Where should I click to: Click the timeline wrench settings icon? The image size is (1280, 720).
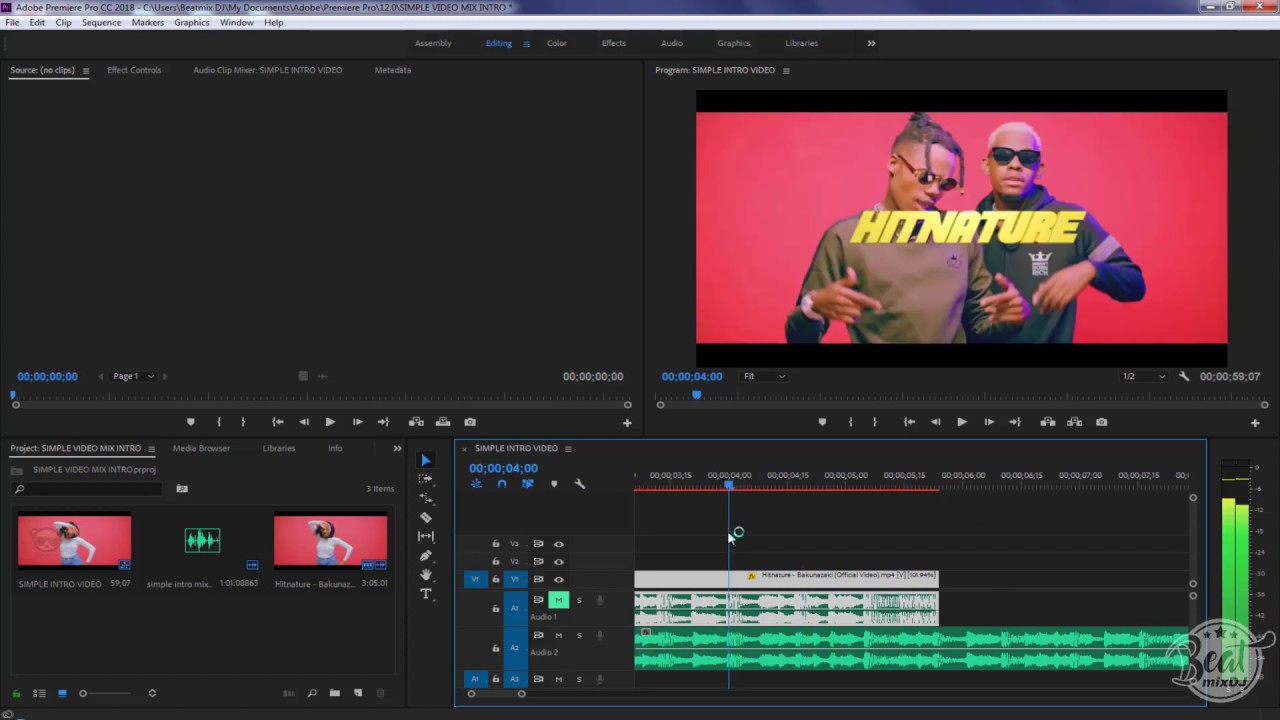[580, 484]
